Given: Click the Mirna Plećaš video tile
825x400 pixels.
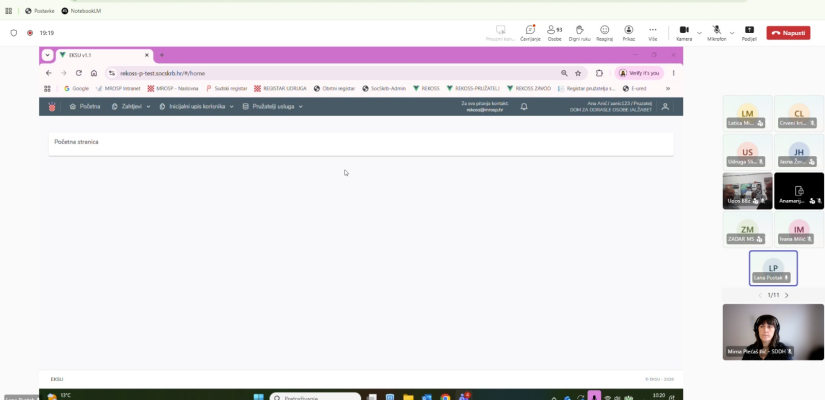Looking at the screenshot, I should (773, 332).
